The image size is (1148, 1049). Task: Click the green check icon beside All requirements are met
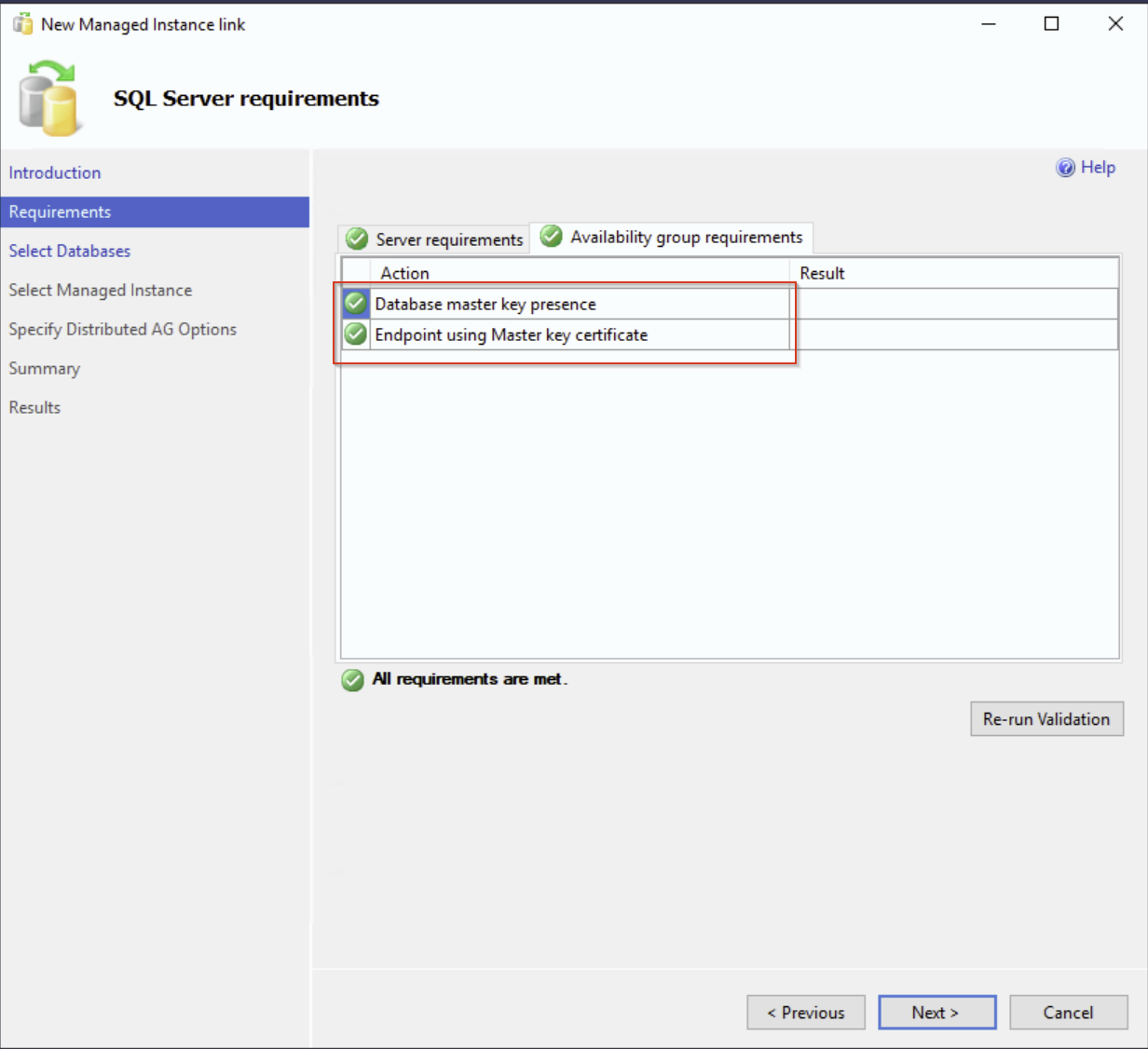[352, 680]
